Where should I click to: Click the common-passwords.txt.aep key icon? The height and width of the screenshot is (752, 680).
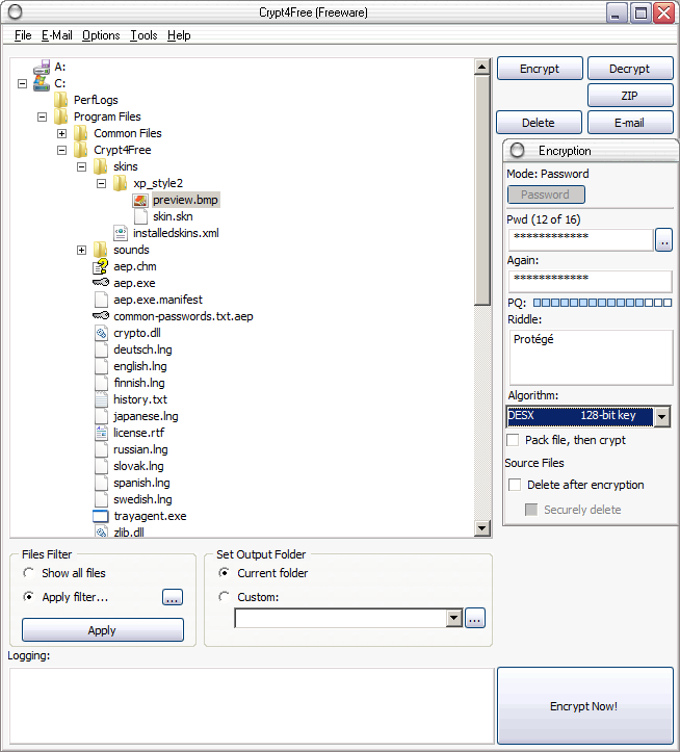pos(101,316)
